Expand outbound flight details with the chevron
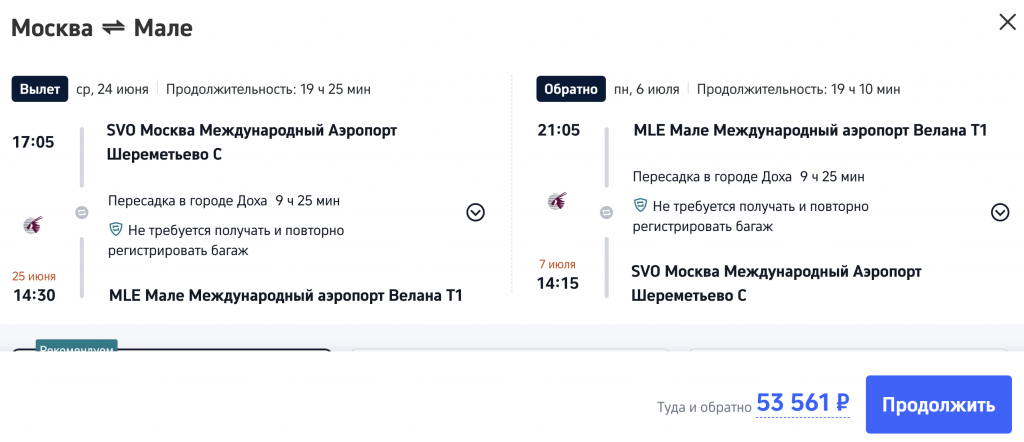The height and width of the screenshot is (442, 1024). [475, 212]
